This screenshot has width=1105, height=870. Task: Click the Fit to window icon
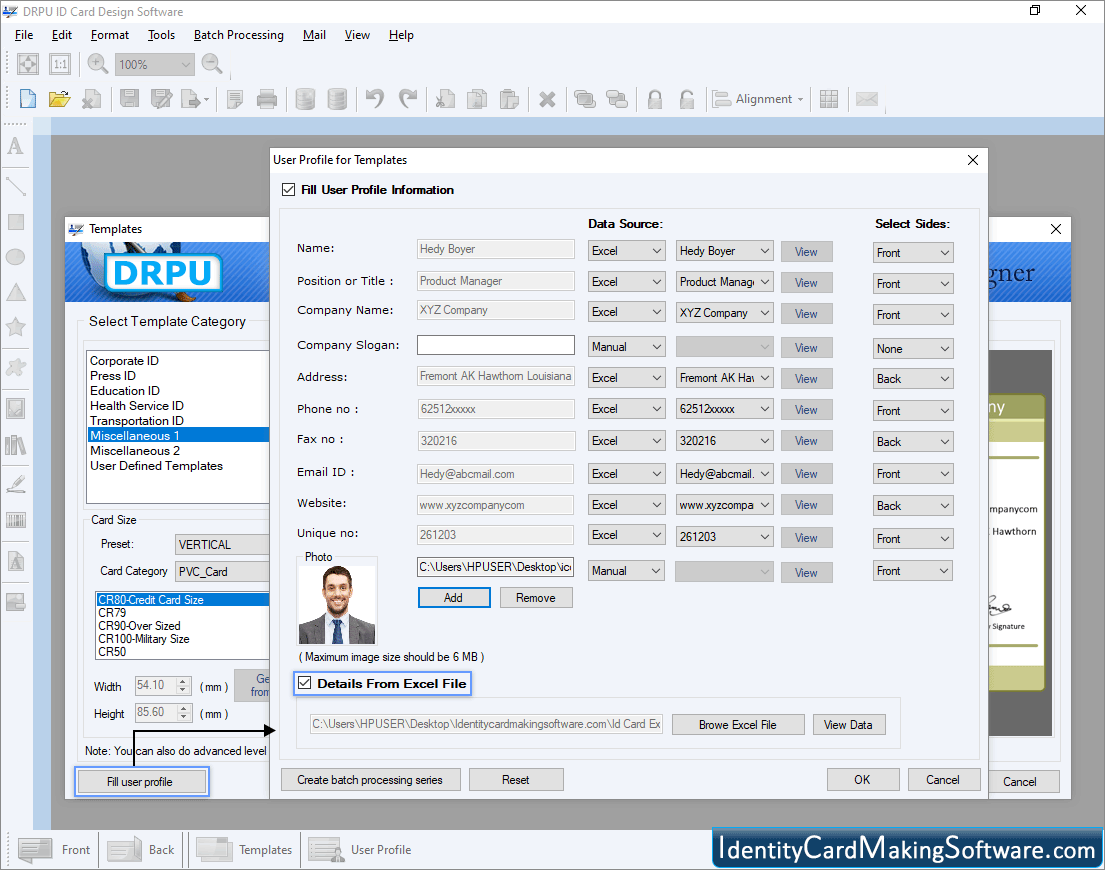[27, 64]
